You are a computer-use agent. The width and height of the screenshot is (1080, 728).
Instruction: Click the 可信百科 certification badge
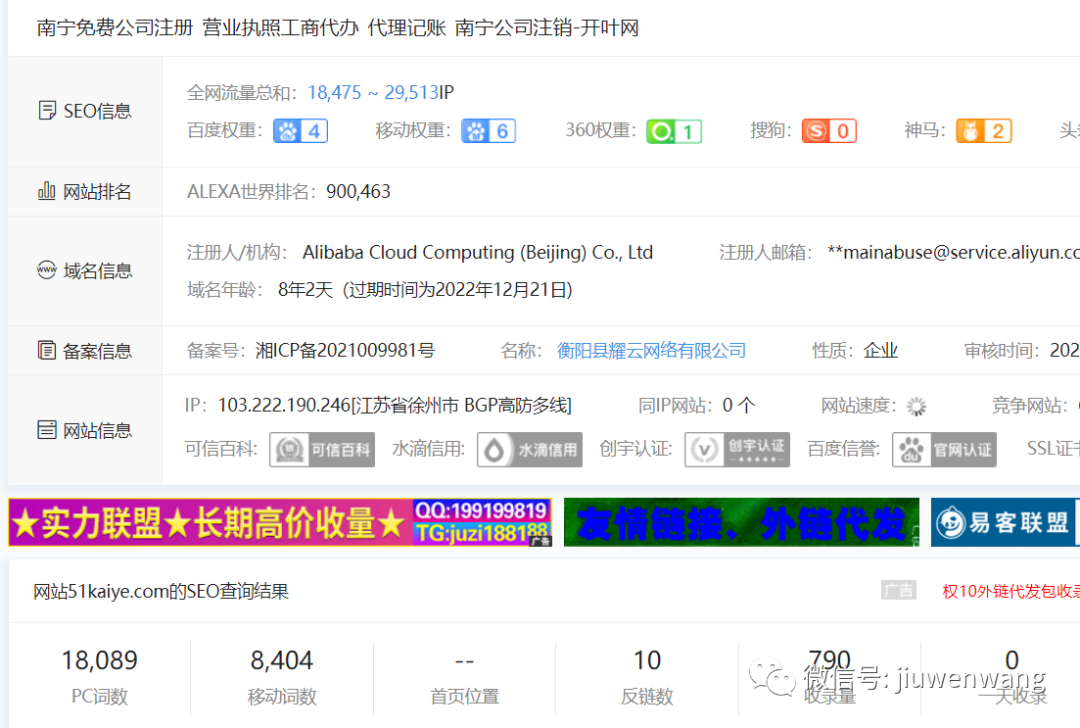click(x=322, y=450)
